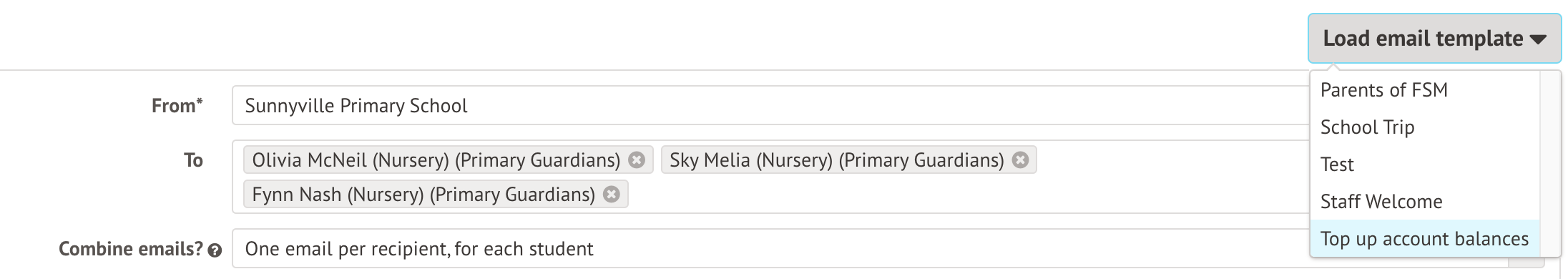Remove Sky Melia recipient with x icon
This screenshot has height=279, width=1568.
(x=1021, y=160)
